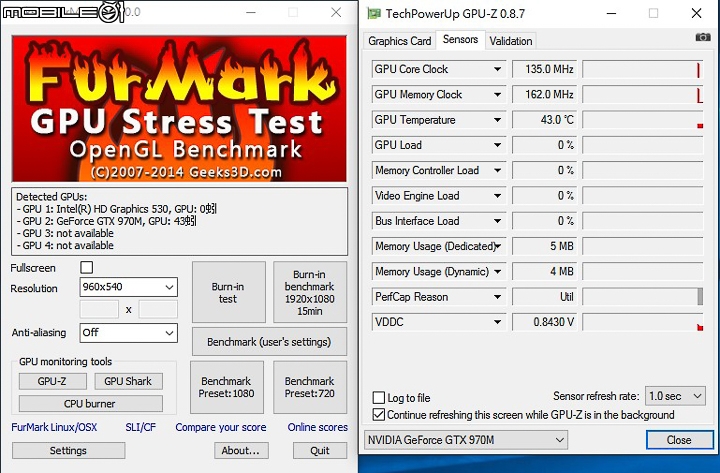Start the Burn-in test
The height and width of the screenshot is (473, 720).
pyautogui.click(x=228, y=293)
